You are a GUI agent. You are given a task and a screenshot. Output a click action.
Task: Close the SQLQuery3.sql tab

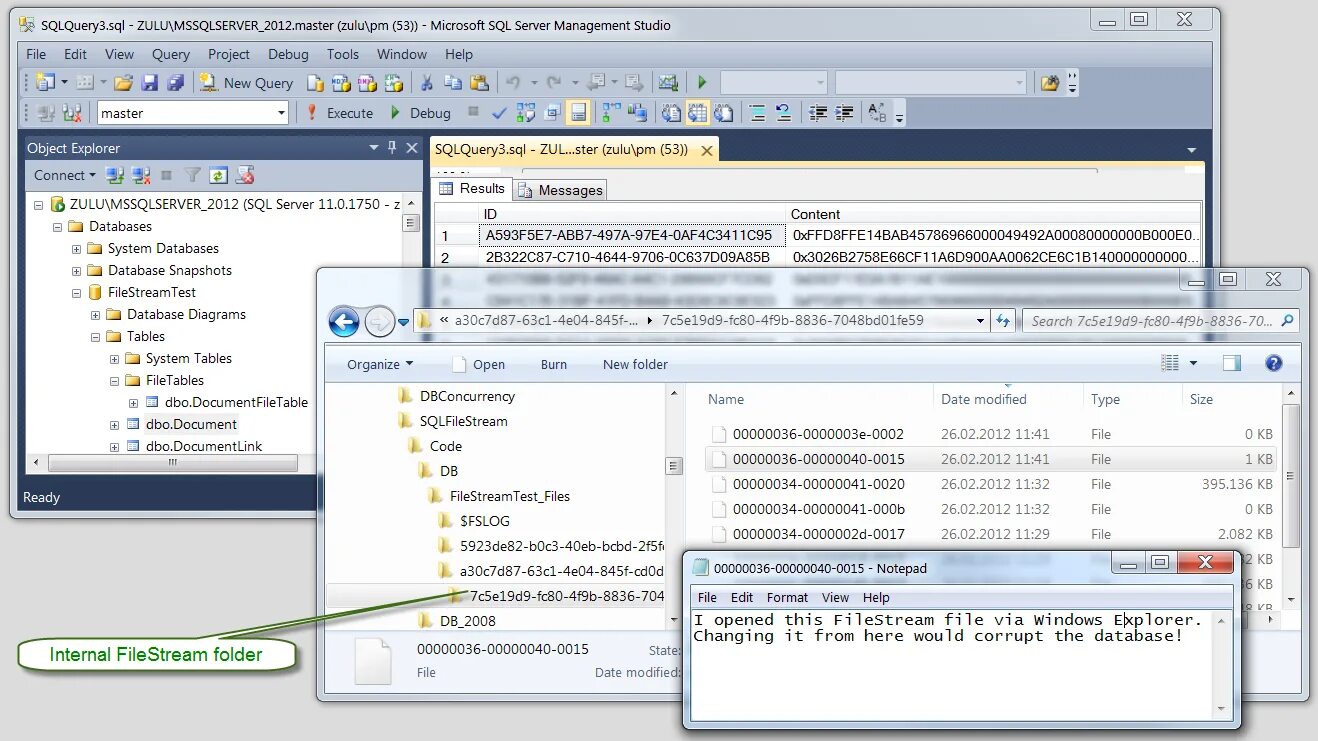tap(707, 150)
